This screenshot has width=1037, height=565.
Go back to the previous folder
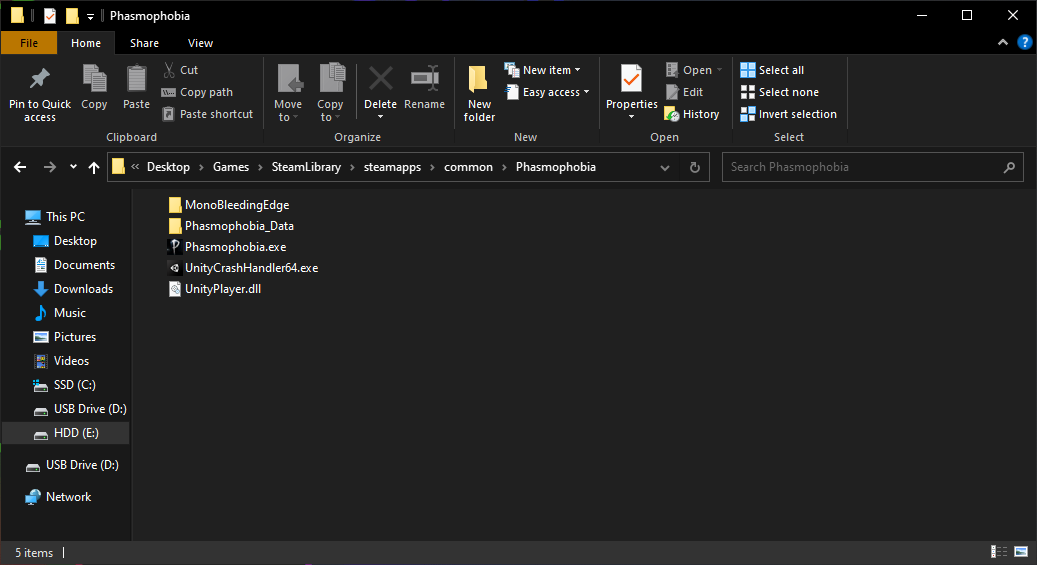pyautogui.click(x=21, y=167)
